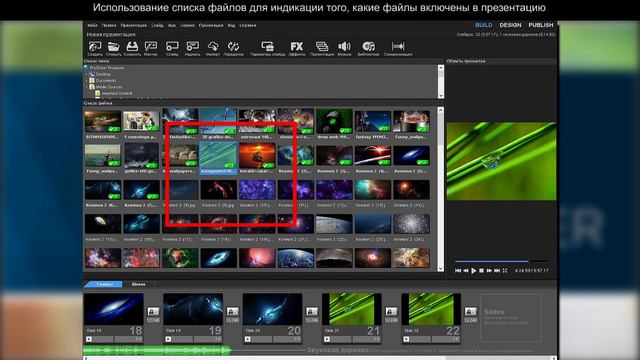Click the Надпись (Caption) toolbar icon
The width and height of the screenshot is (640, 360).
click(x=192, y=48)
